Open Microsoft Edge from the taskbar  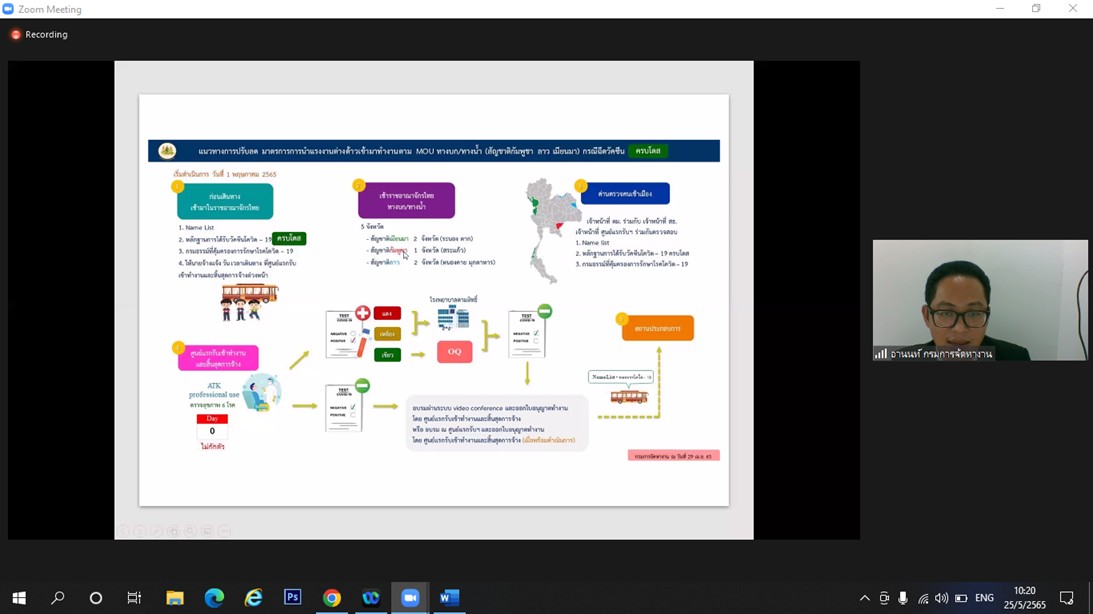tap(214, 598)
